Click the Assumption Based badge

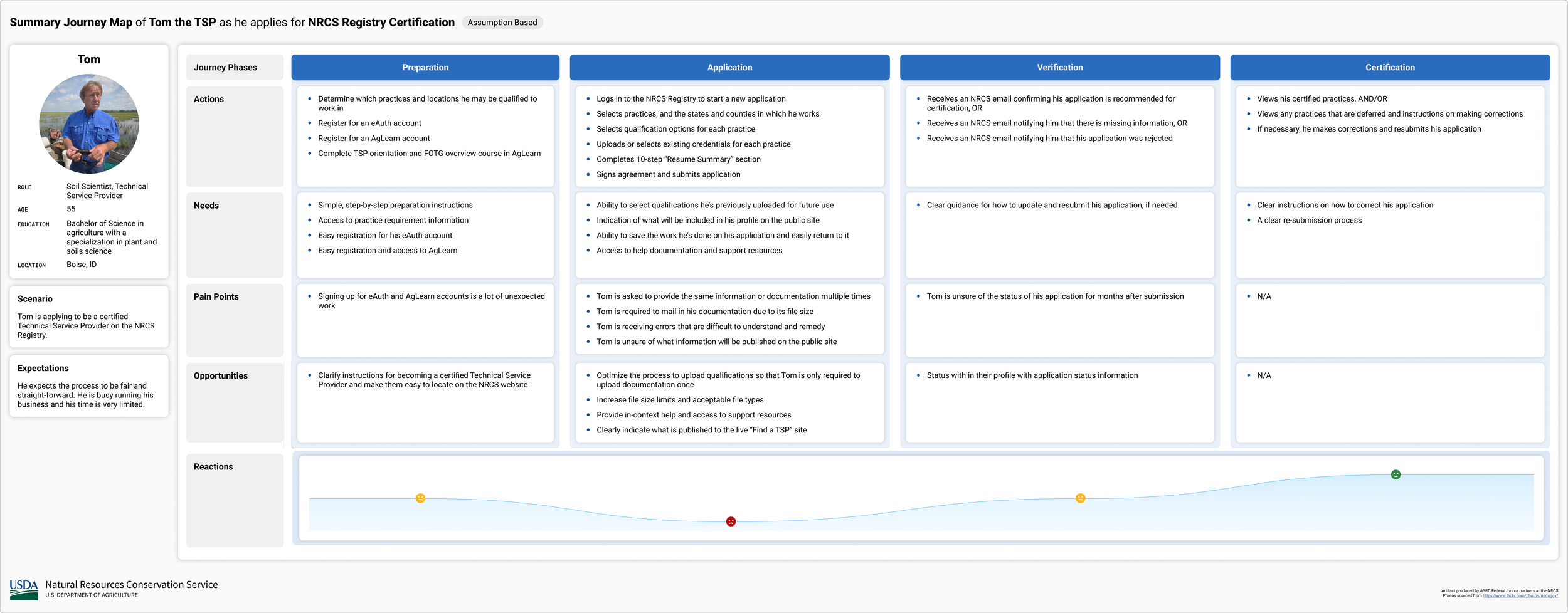[x=502, y=23]
